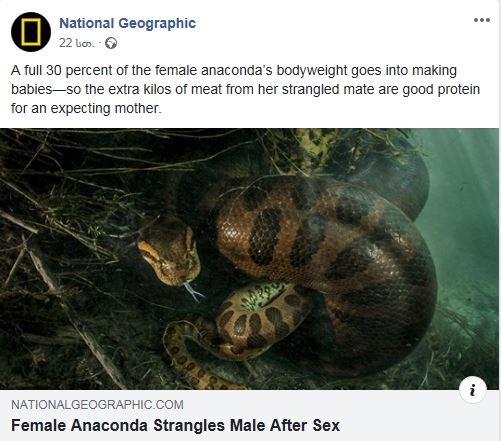Open the post timestamp '22 სთ.'
The height and width of the screenshot is (441, 501).
pos(77,43)
